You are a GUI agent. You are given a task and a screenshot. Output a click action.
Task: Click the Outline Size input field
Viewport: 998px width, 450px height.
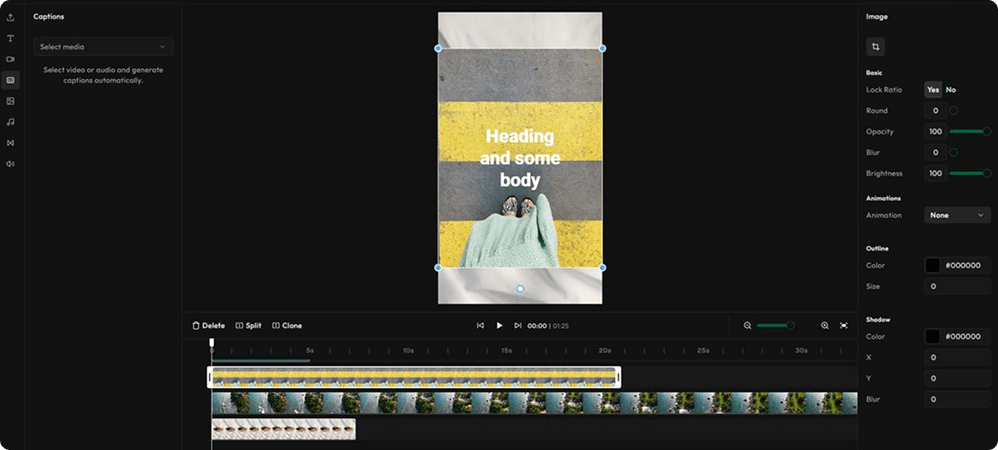click(x=957, y=287)
